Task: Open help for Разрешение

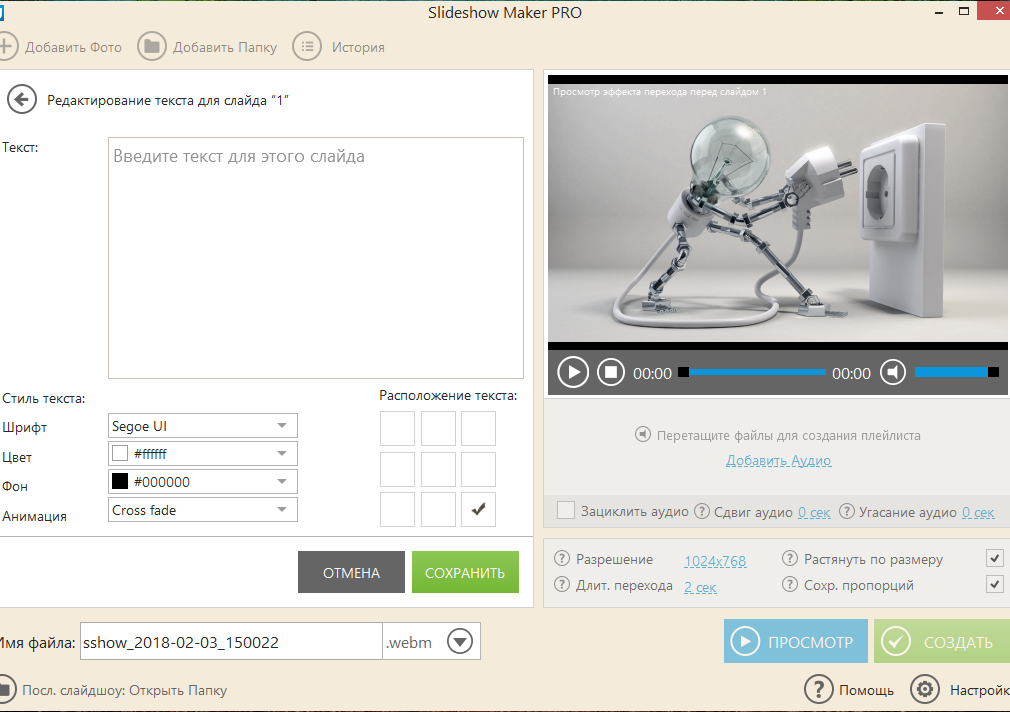Action: coord(562,559)
